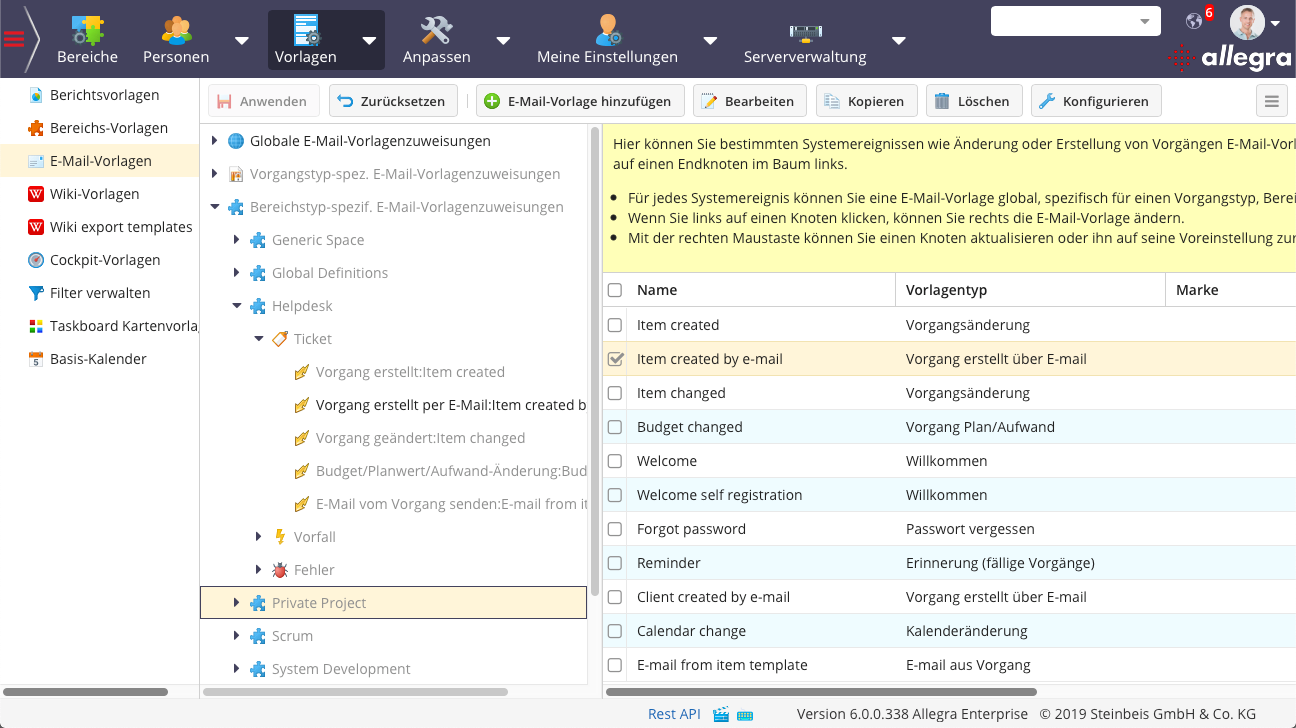1296x728 pixels.
Task: Expand the Private Project tree node
Action: pyautogui.click(x=236, y=603)
